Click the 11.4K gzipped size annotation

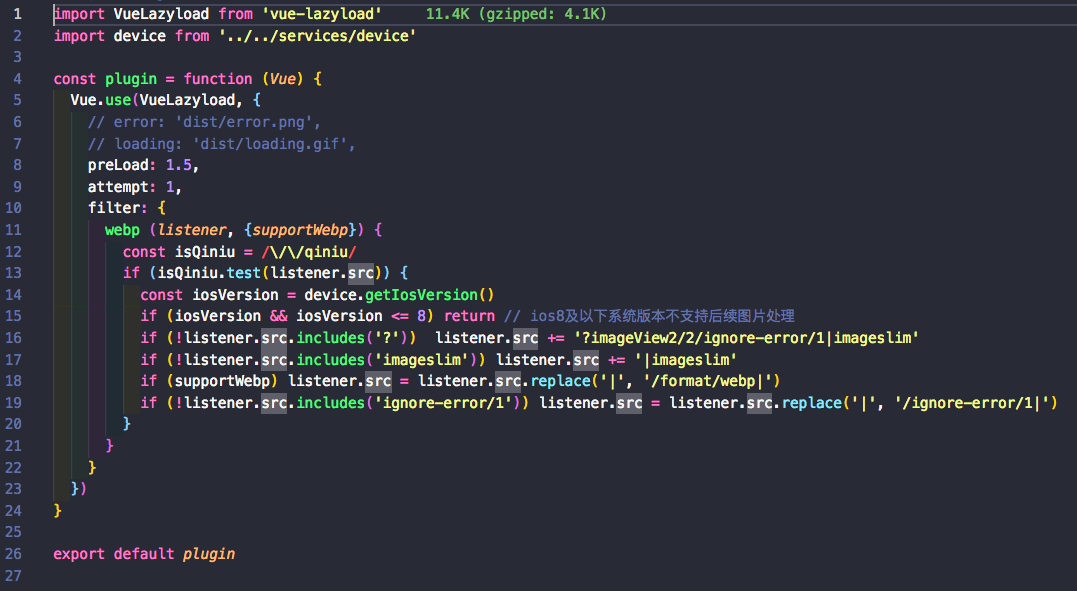[516, 14]
